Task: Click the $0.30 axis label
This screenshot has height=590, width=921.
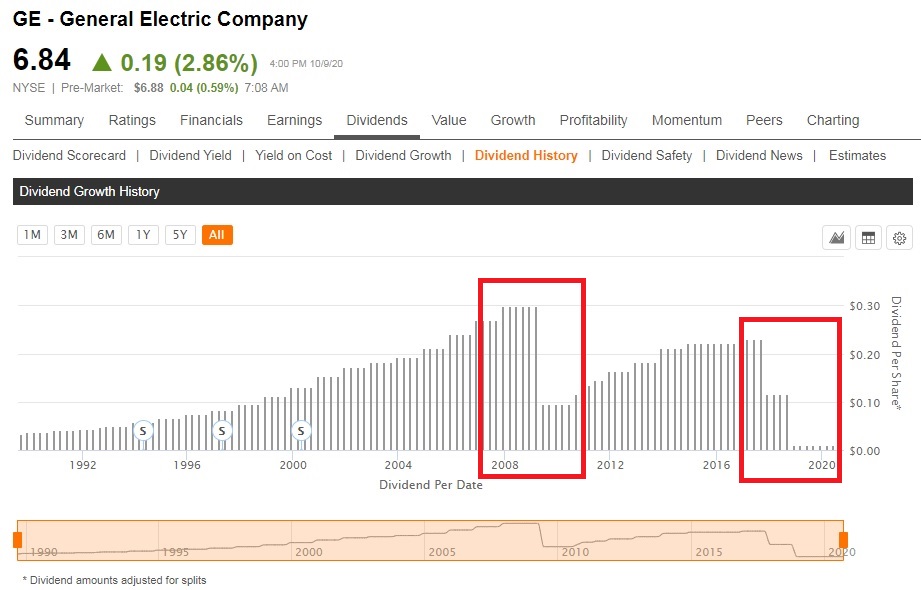Action: (x=865, y=306)
